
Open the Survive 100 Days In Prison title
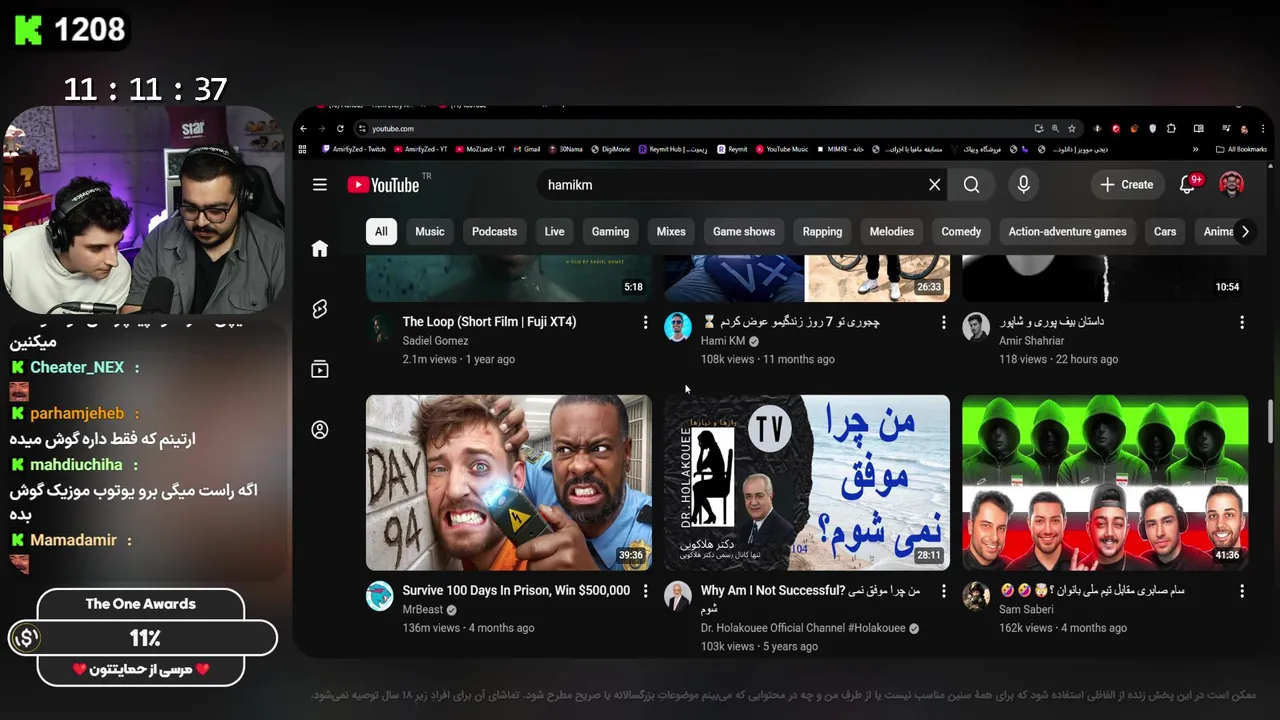[x=516, y=591]
